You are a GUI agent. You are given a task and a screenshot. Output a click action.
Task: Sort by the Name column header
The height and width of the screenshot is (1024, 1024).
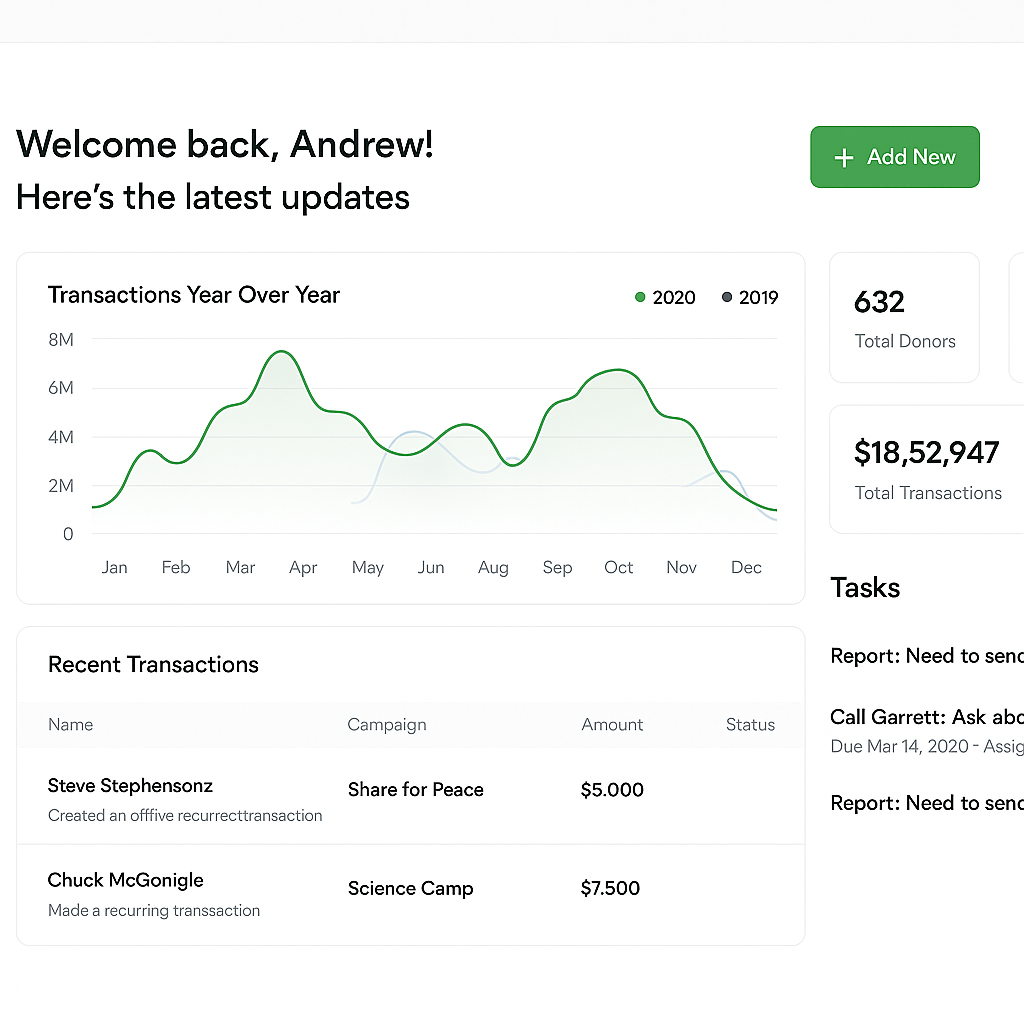click(x=71, y=724)
